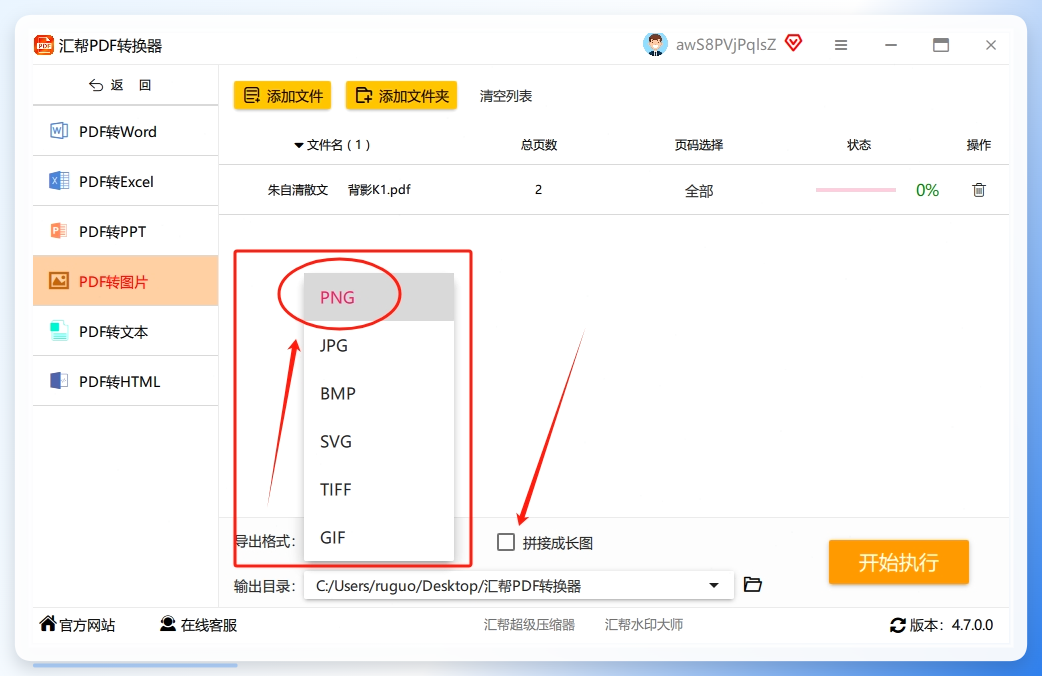Choose PNG from the format list

pyautogui.click(x=379, y=297)
